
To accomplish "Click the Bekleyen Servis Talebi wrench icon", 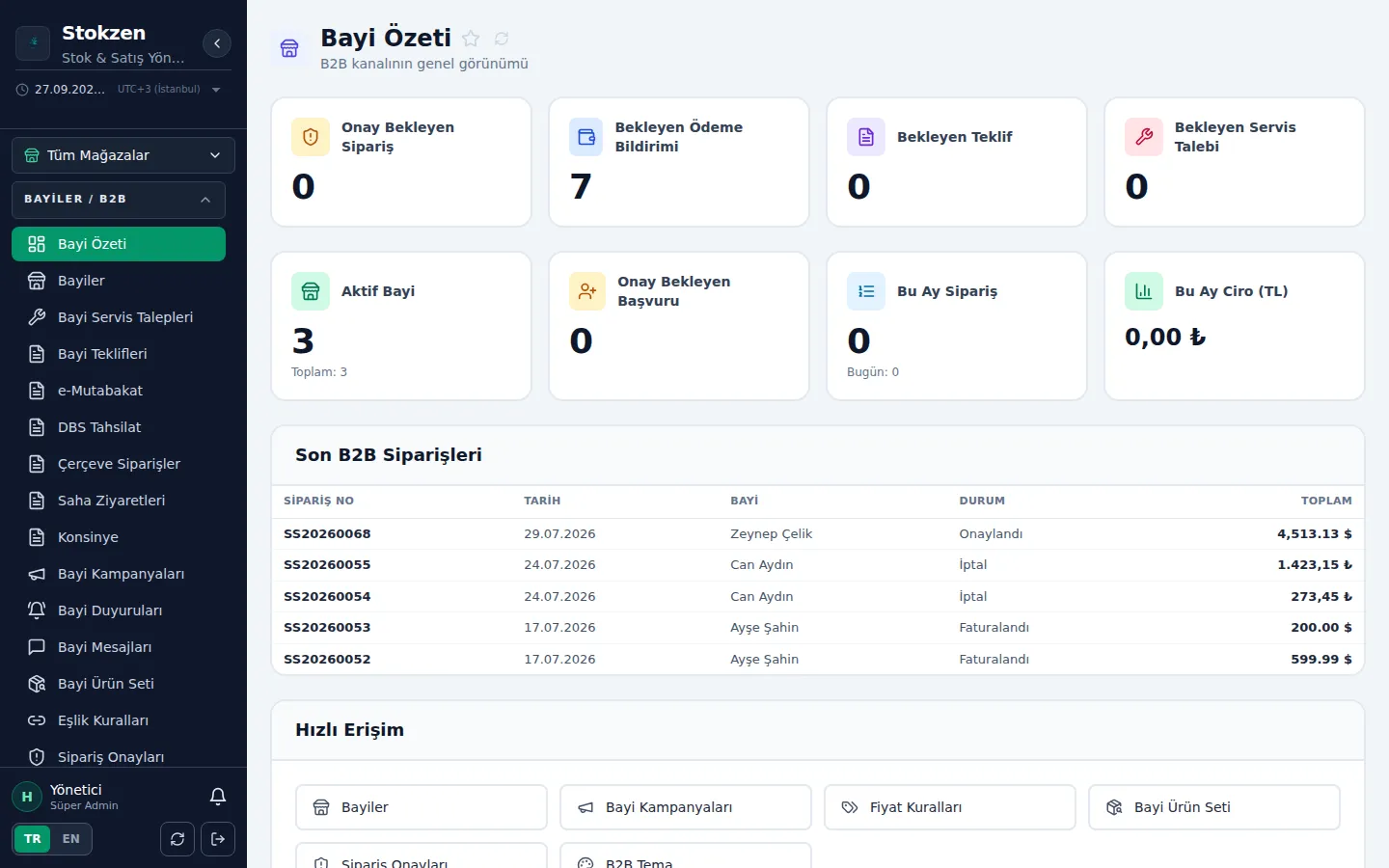I will coord(1144,137).
